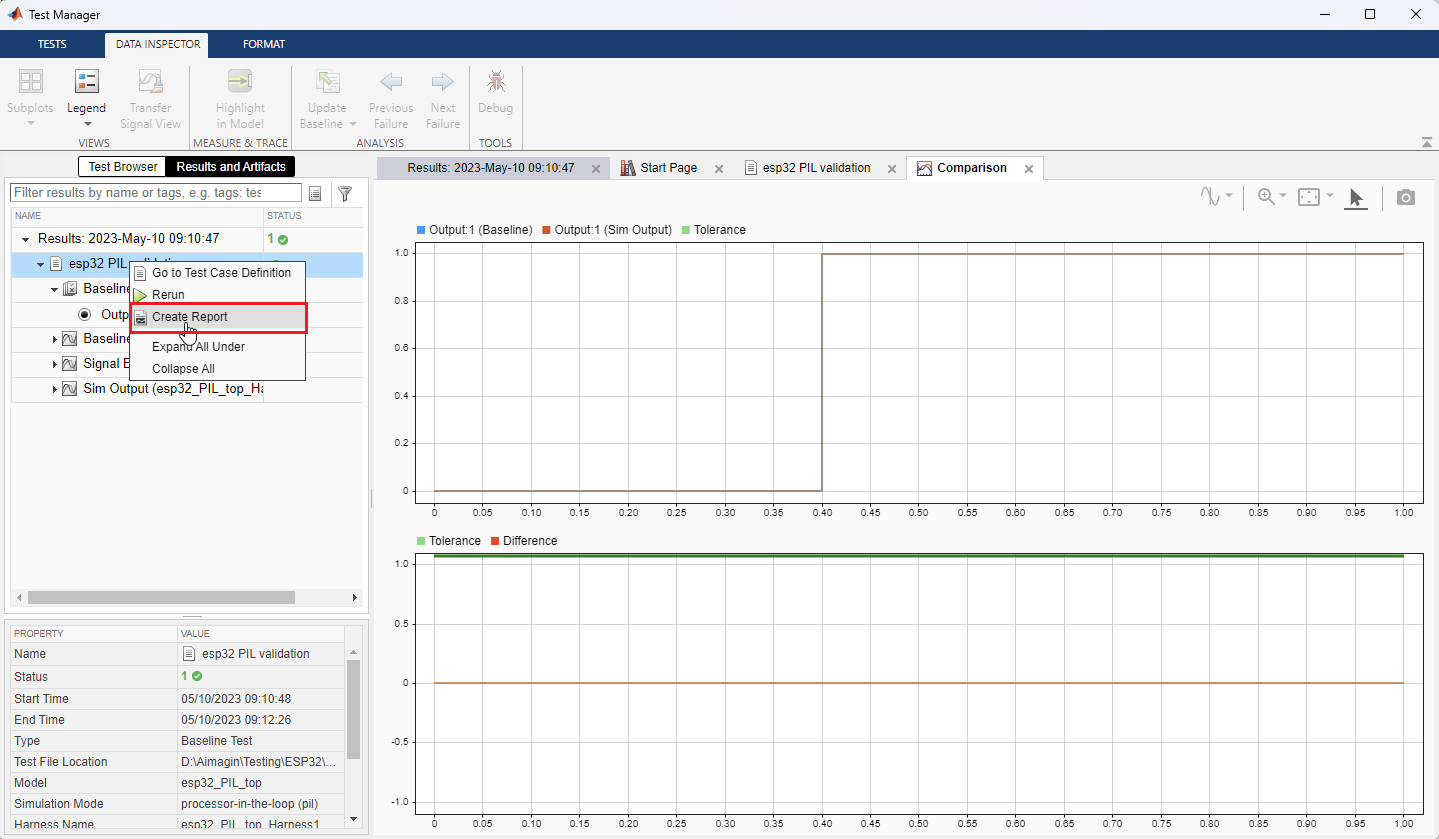
Task: Switch to the Start Page tab
Action: (x=669, y=168)
